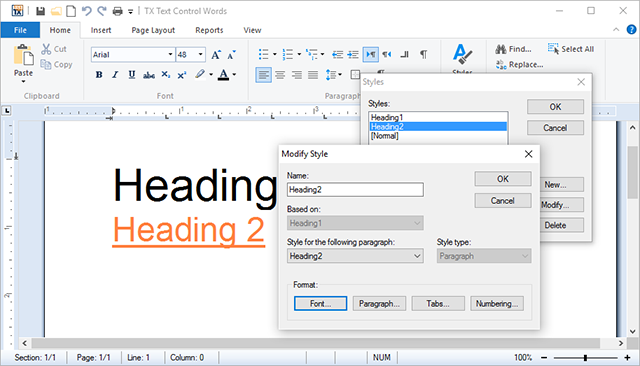640x366 pixels.
Task: Toggle subscript formatting
Action: pos(165,75)
